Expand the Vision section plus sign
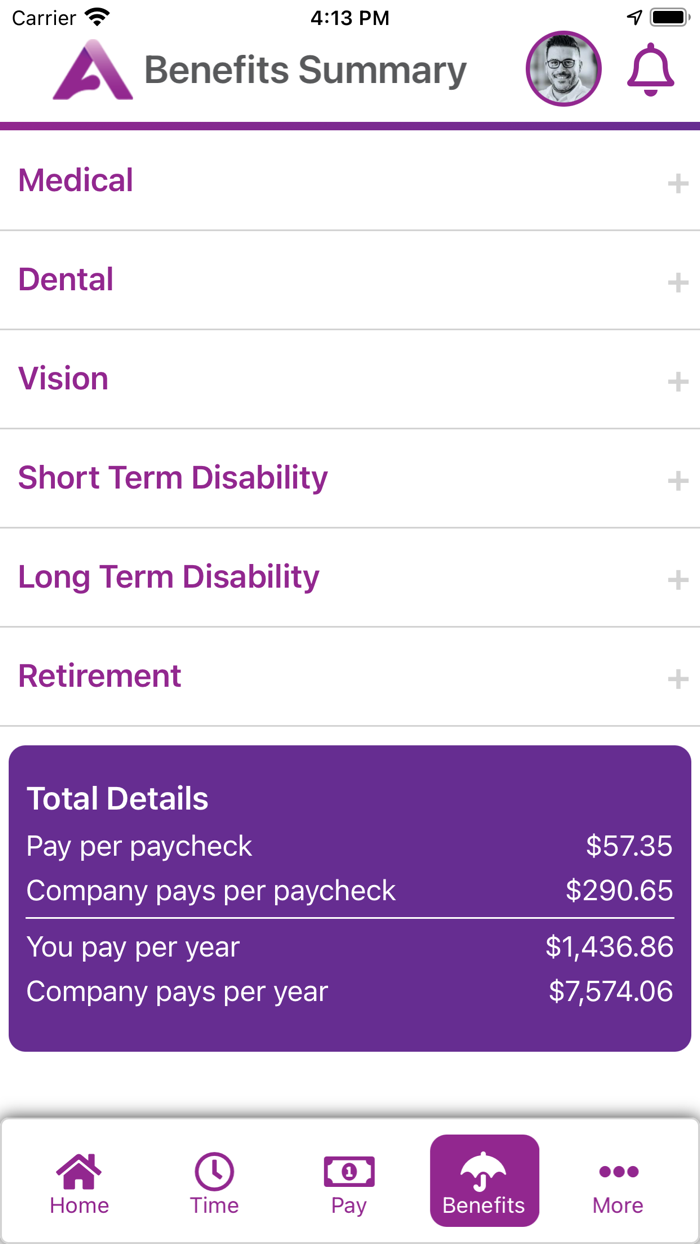 coord(678,382)
